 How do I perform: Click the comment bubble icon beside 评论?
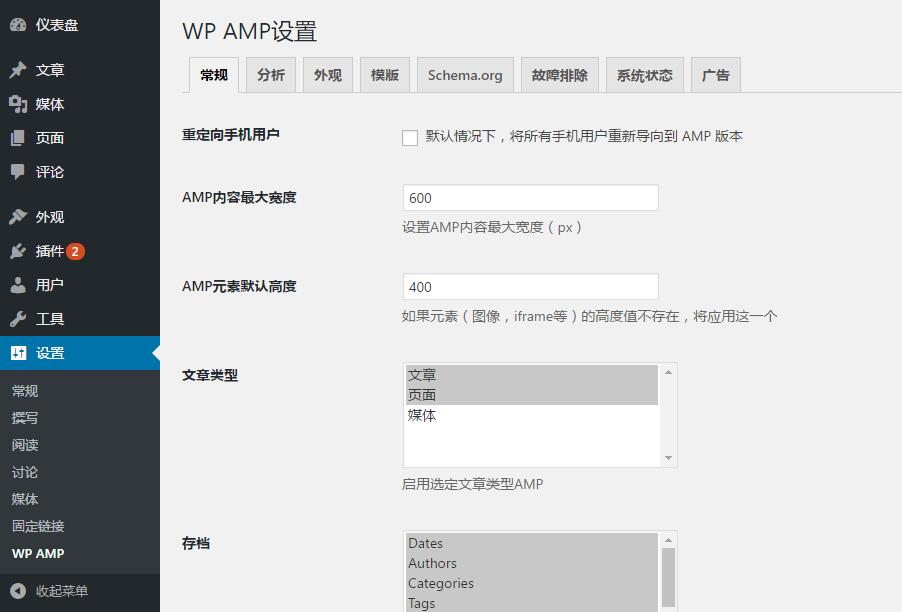click(18, 172)
